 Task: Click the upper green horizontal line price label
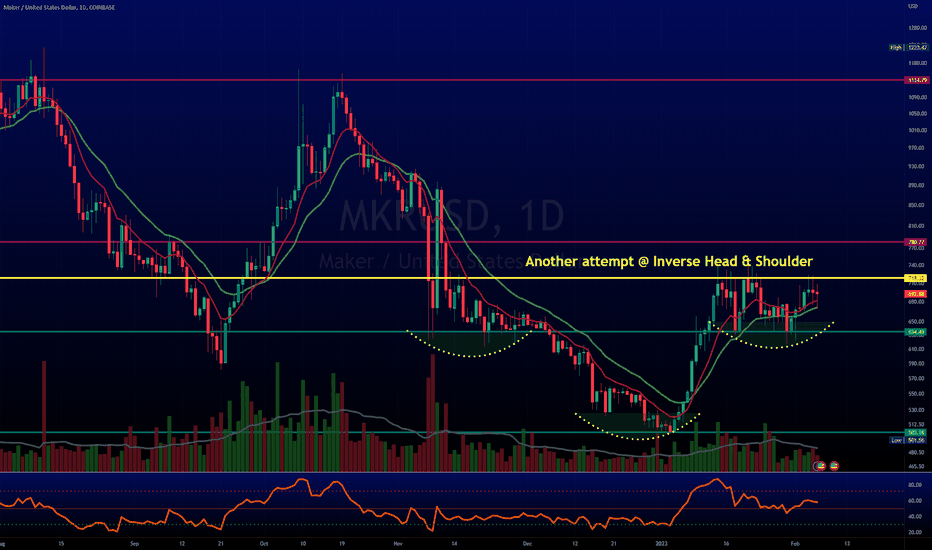[915, 332]
